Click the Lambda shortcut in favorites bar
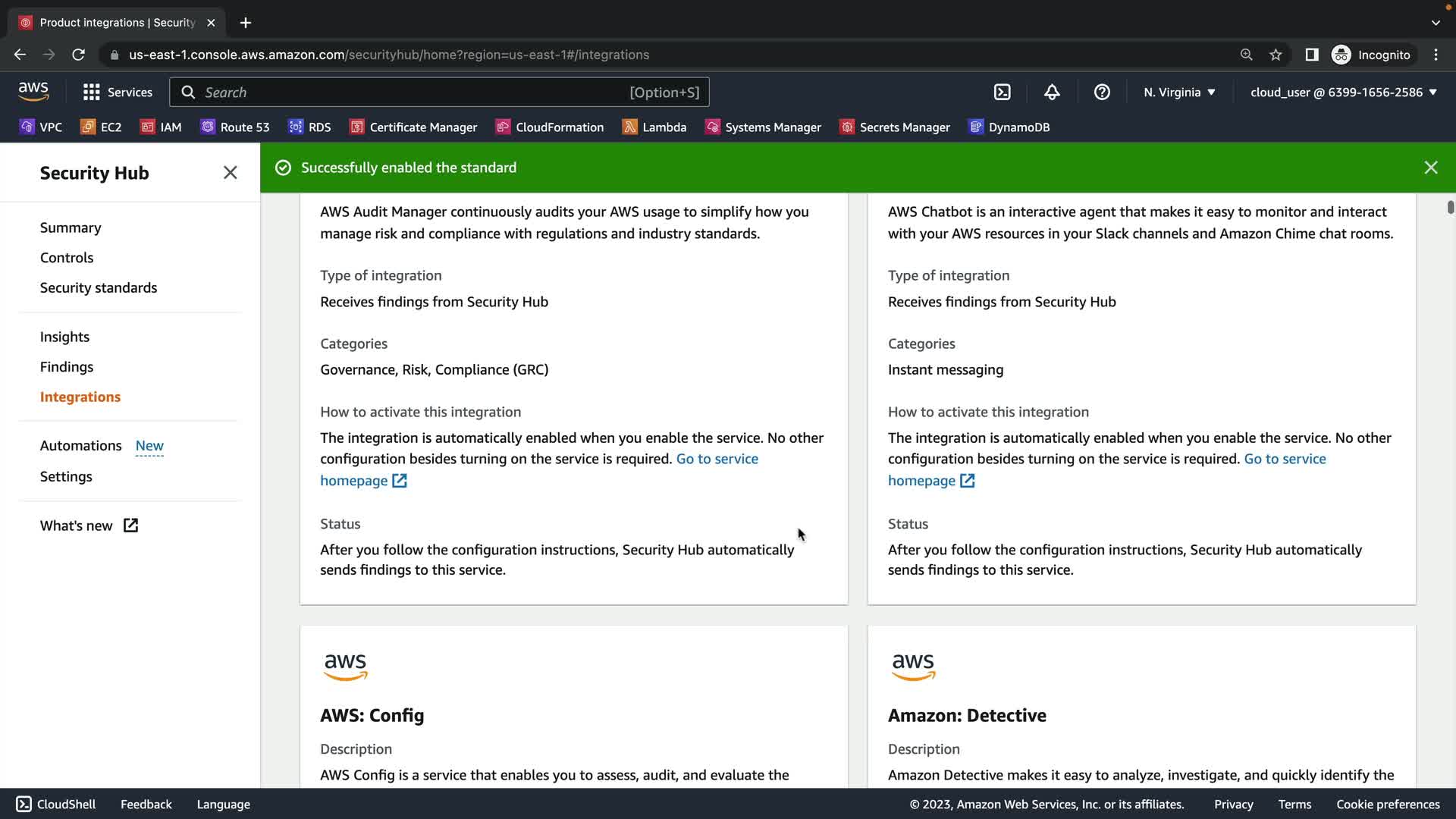Viewport: 1456px width, 819px height. tap(654, 127)
